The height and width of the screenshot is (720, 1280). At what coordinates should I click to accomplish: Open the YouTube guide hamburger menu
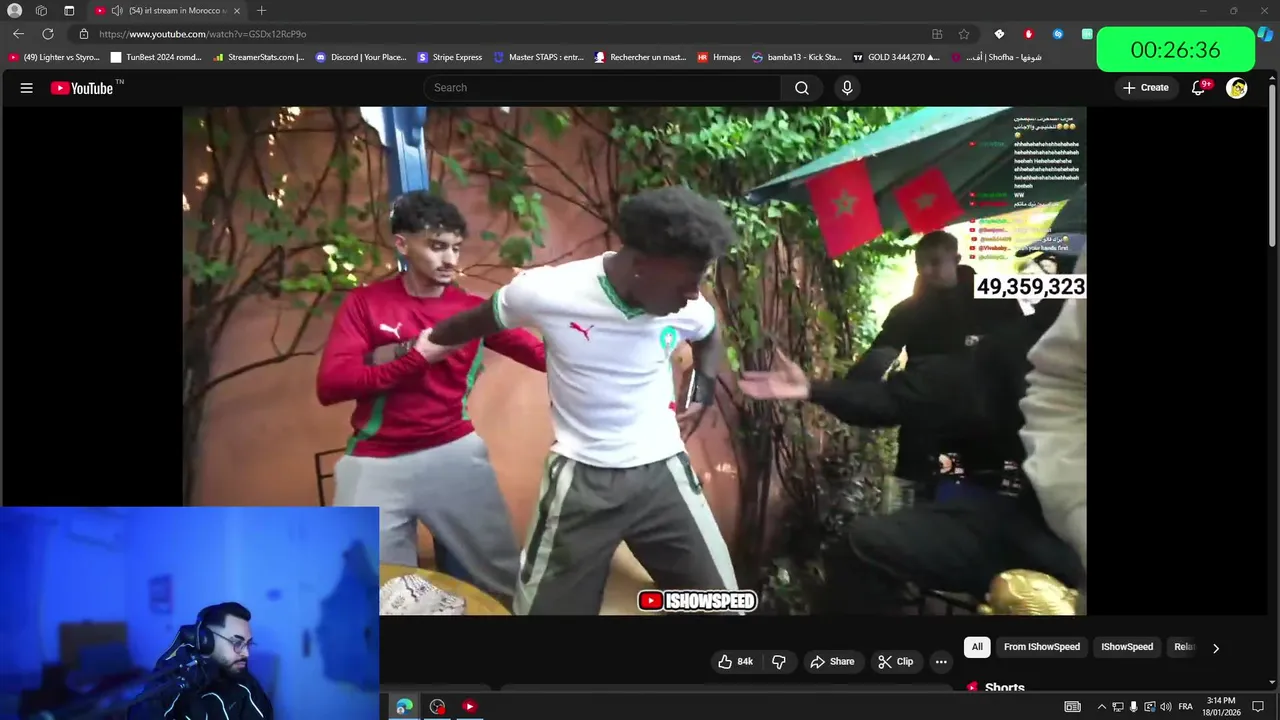click(x=27, y=88)
